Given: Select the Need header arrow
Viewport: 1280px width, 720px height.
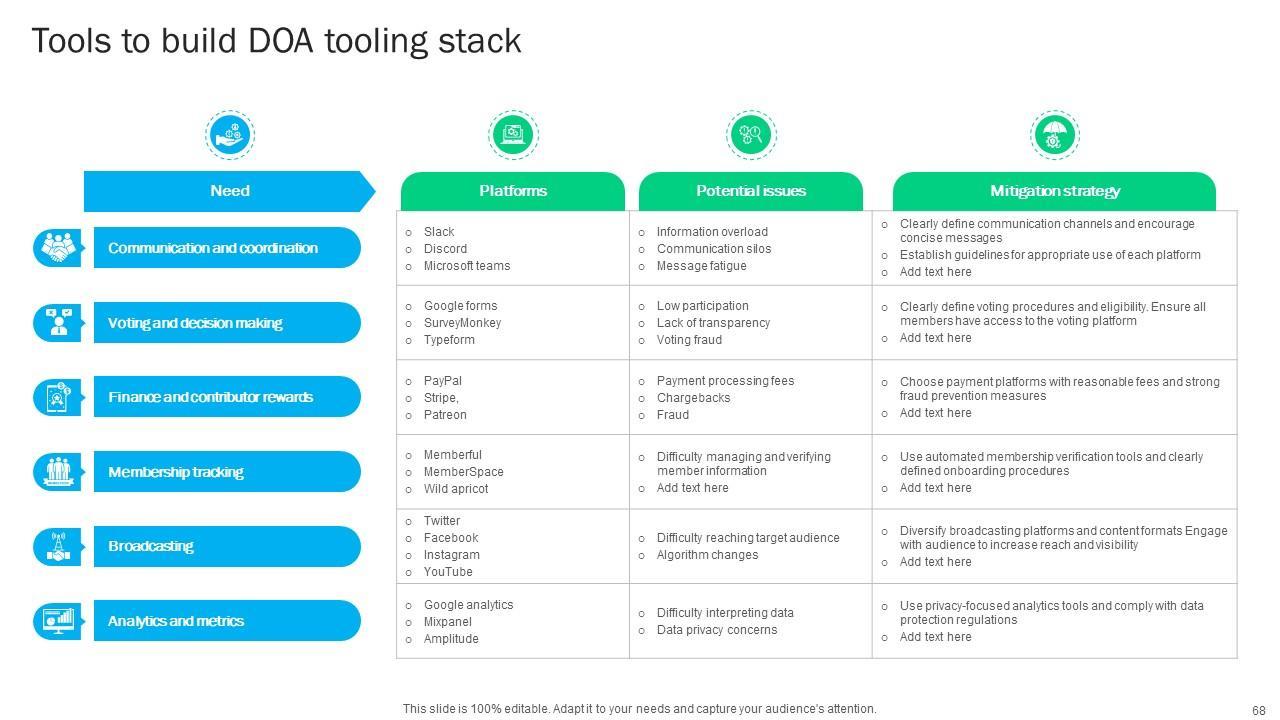Looking at the screenshot, I should (229, 191).
